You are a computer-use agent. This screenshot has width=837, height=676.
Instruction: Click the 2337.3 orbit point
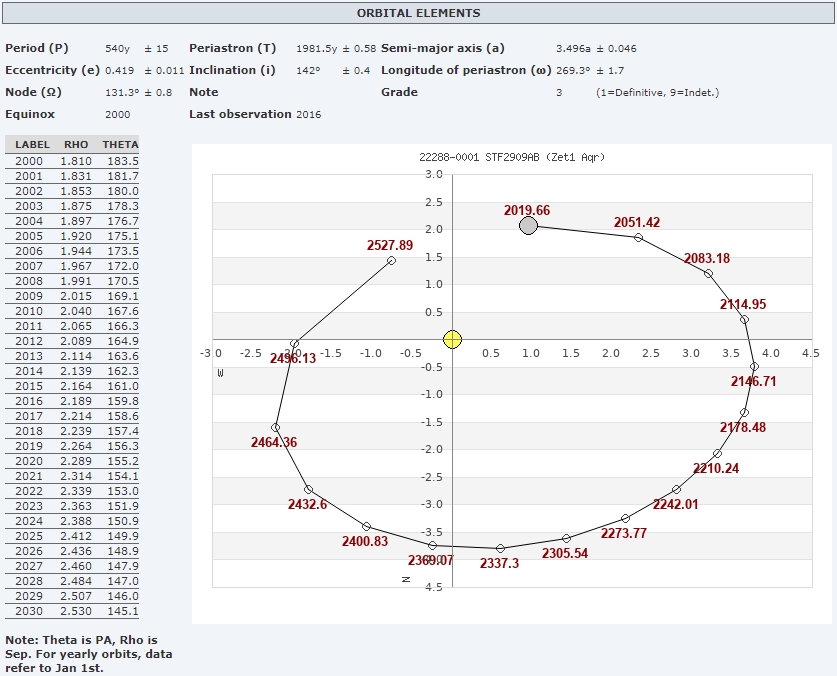click(x=500, y=548)
